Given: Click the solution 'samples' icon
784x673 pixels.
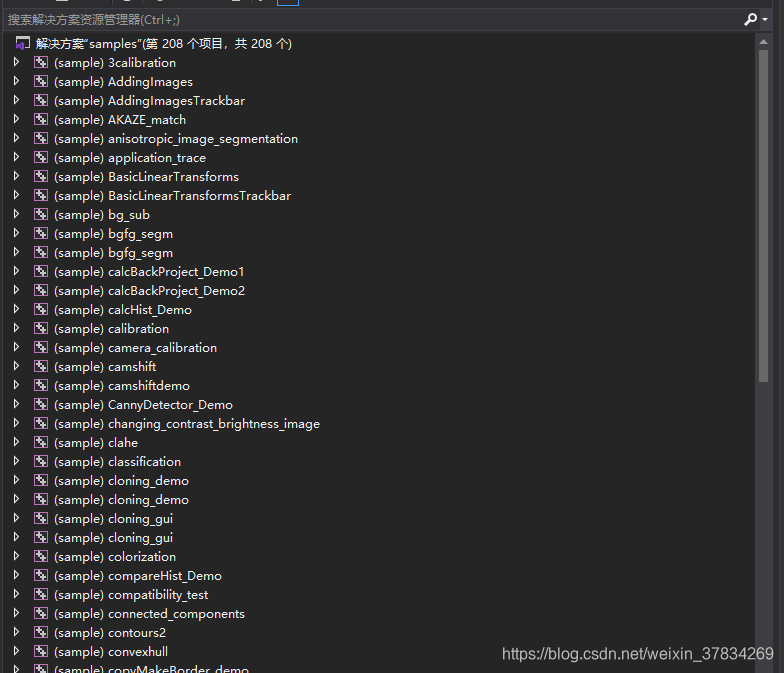Looking at the screenshot, I should pyautogui.click(x=22, y=44).
